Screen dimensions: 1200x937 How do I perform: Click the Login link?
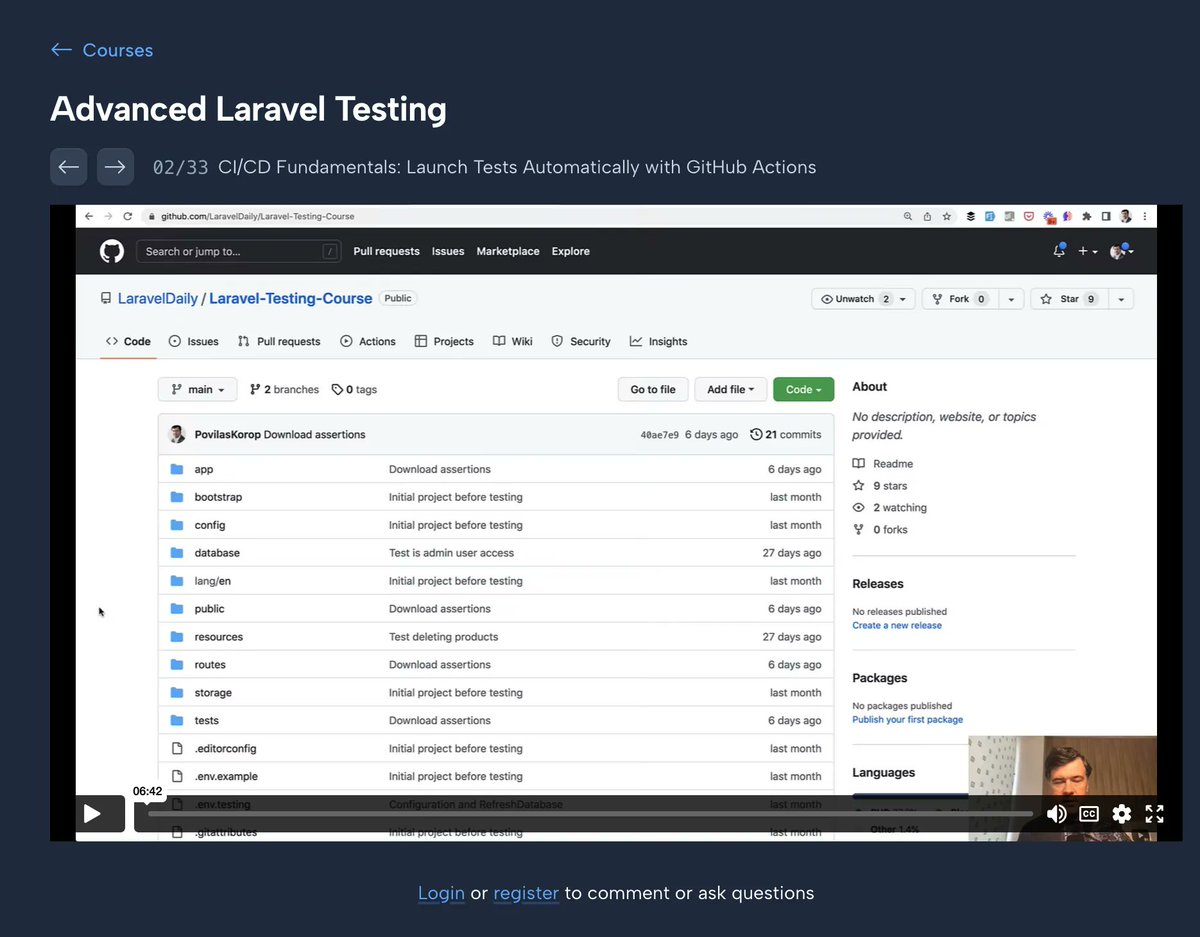[441, 893]
